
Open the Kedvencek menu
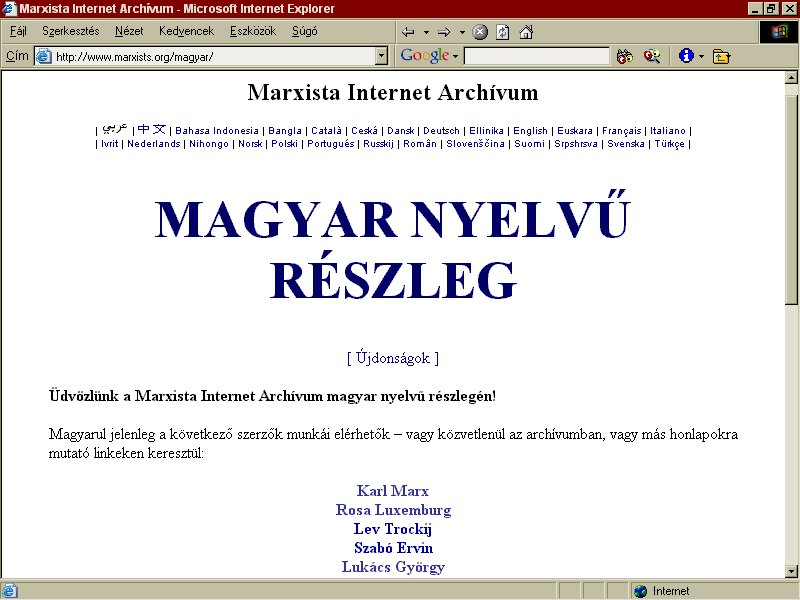[x=186, y=31]
